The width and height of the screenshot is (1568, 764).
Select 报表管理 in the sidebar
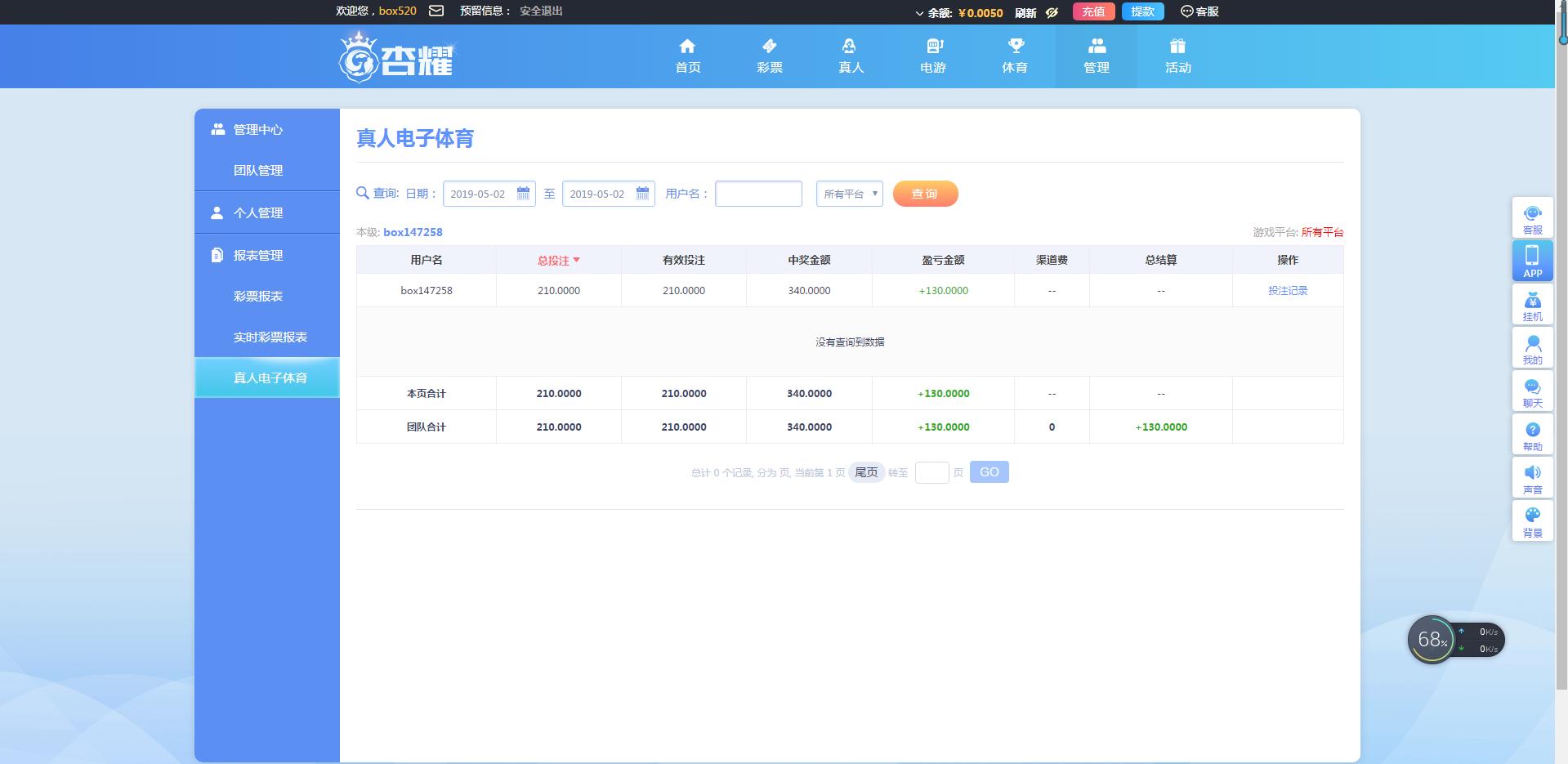(x=267, y=255)
